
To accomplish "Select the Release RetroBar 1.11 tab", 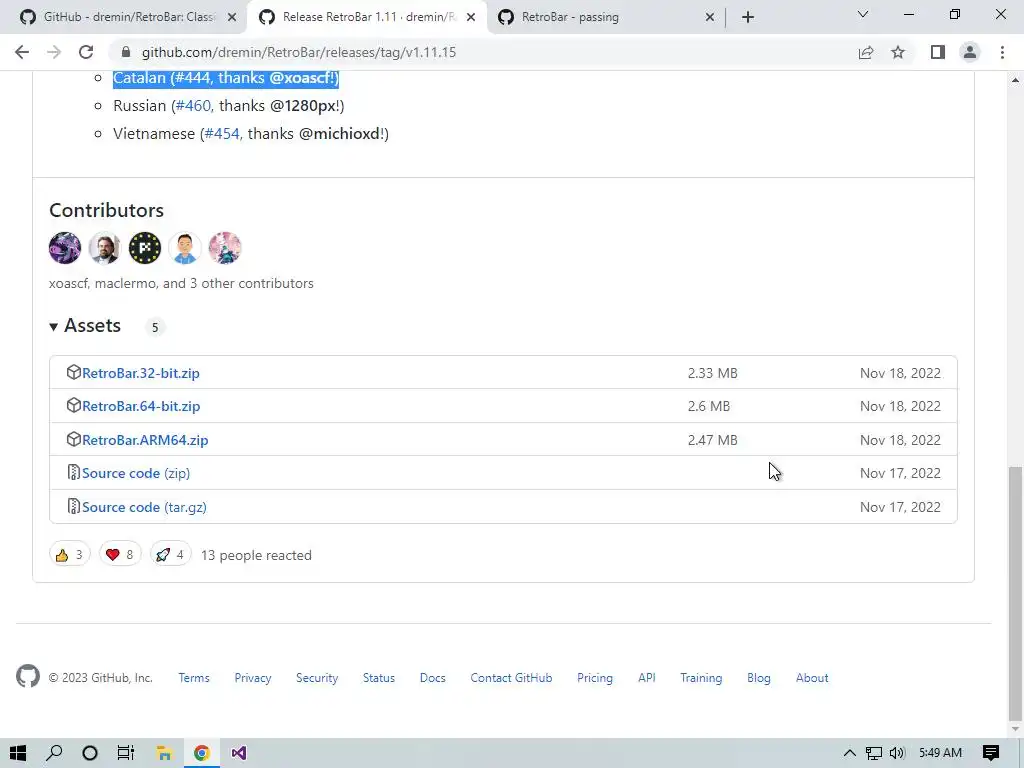I will (368, 17).
